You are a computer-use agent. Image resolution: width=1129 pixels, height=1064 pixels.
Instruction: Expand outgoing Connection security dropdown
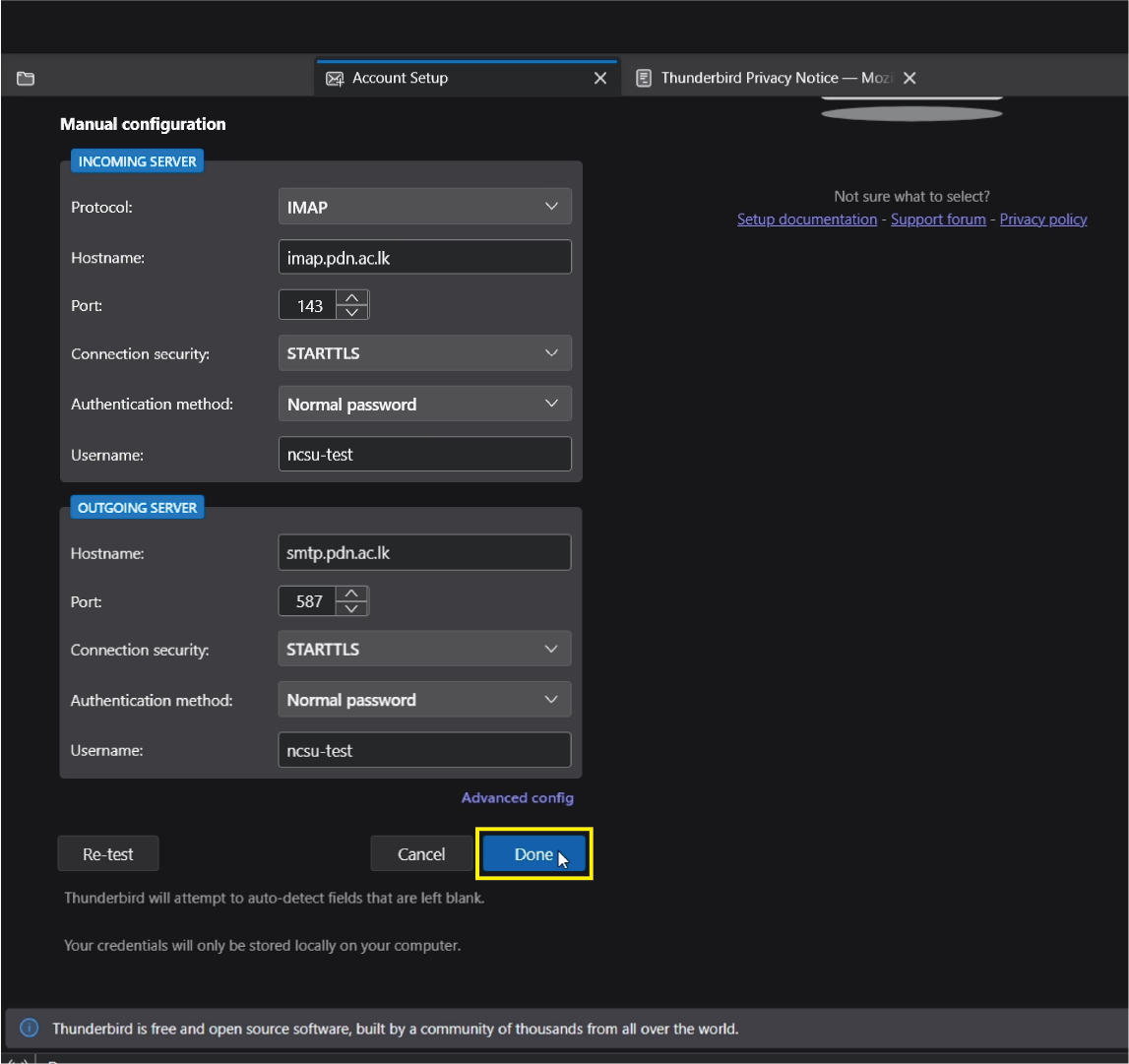(x=424, y=650)
